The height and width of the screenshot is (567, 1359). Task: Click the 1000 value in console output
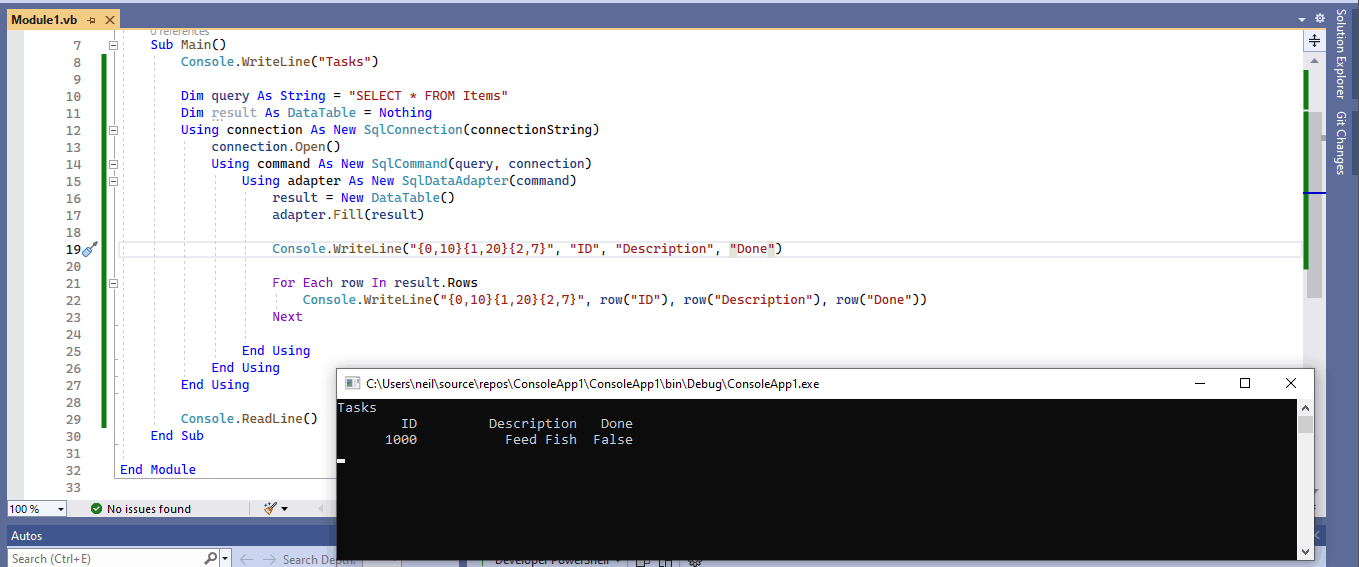tap(401, 440)
